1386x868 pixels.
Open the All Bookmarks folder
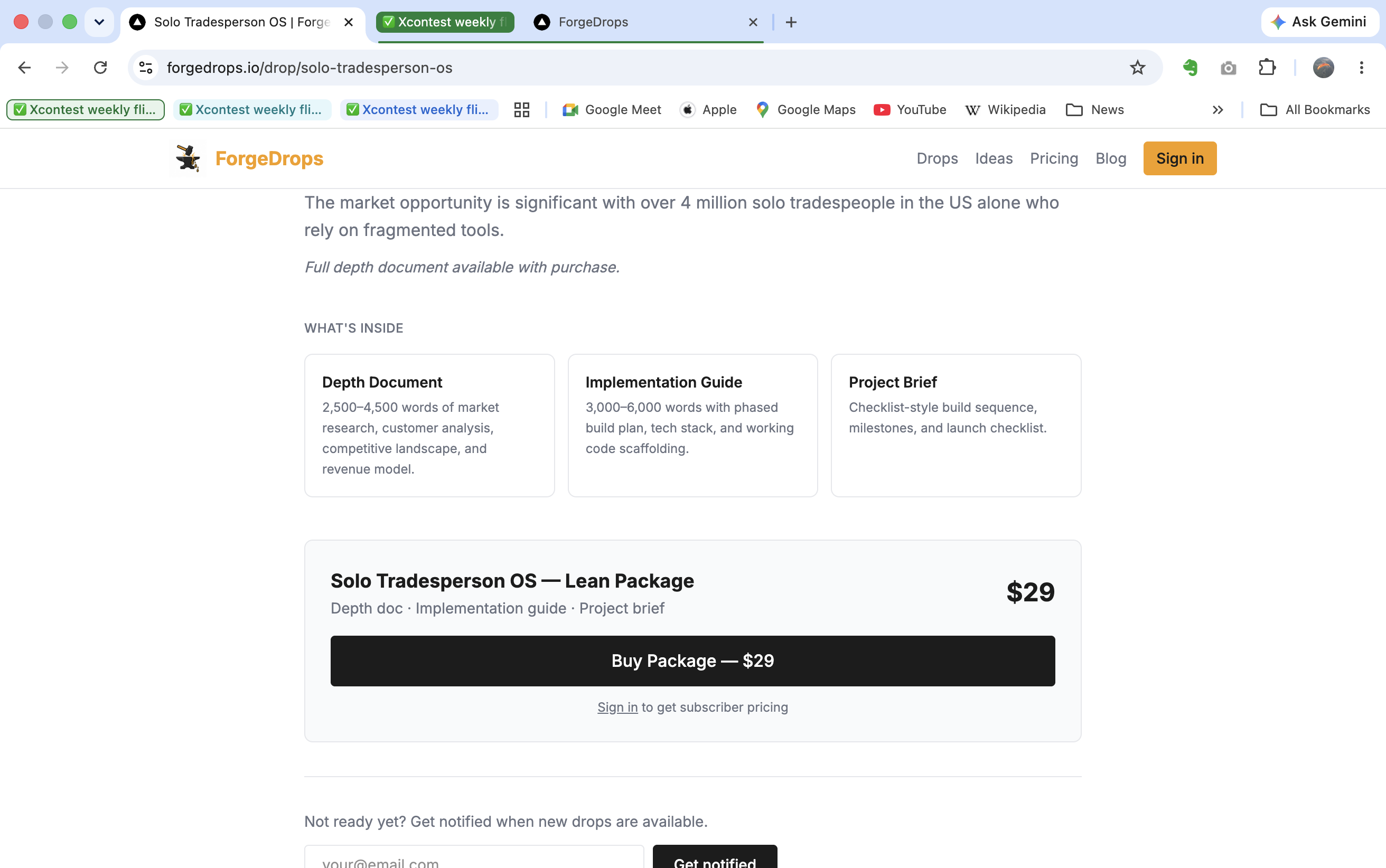pos(1315,110)
